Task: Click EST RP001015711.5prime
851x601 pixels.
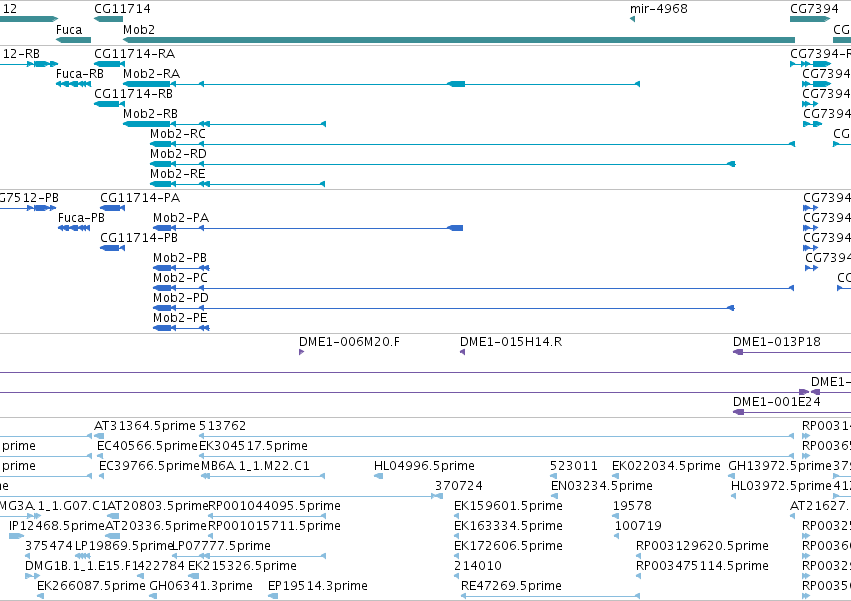Action: (x=211, y=536)
